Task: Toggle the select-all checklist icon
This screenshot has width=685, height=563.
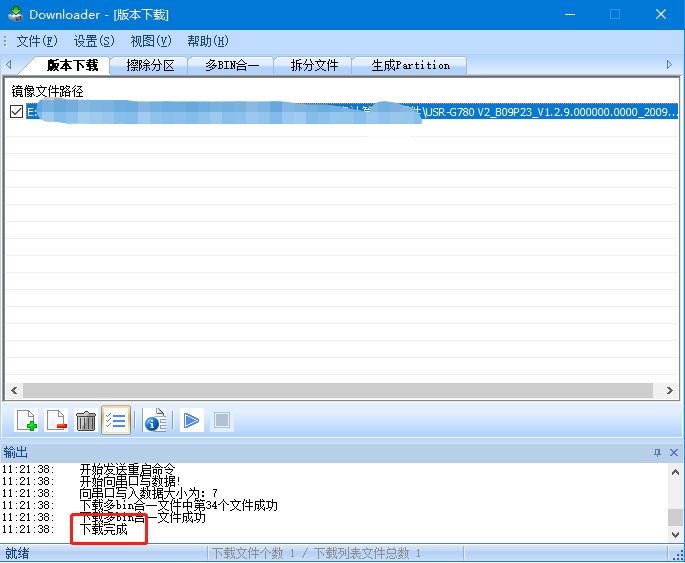Action: (116, 421)
